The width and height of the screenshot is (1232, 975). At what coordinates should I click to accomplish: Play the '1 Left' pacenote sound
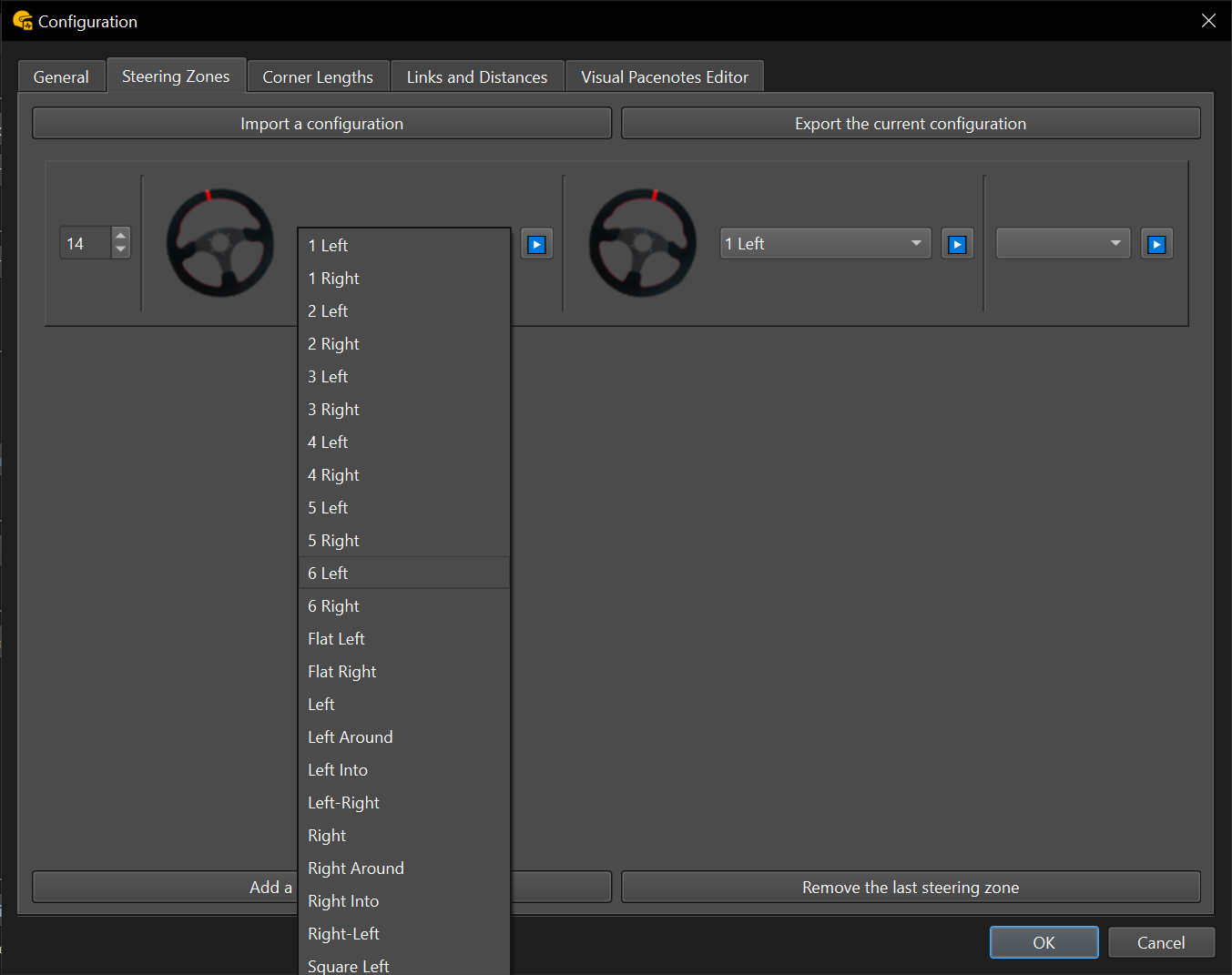pos(957,244)
